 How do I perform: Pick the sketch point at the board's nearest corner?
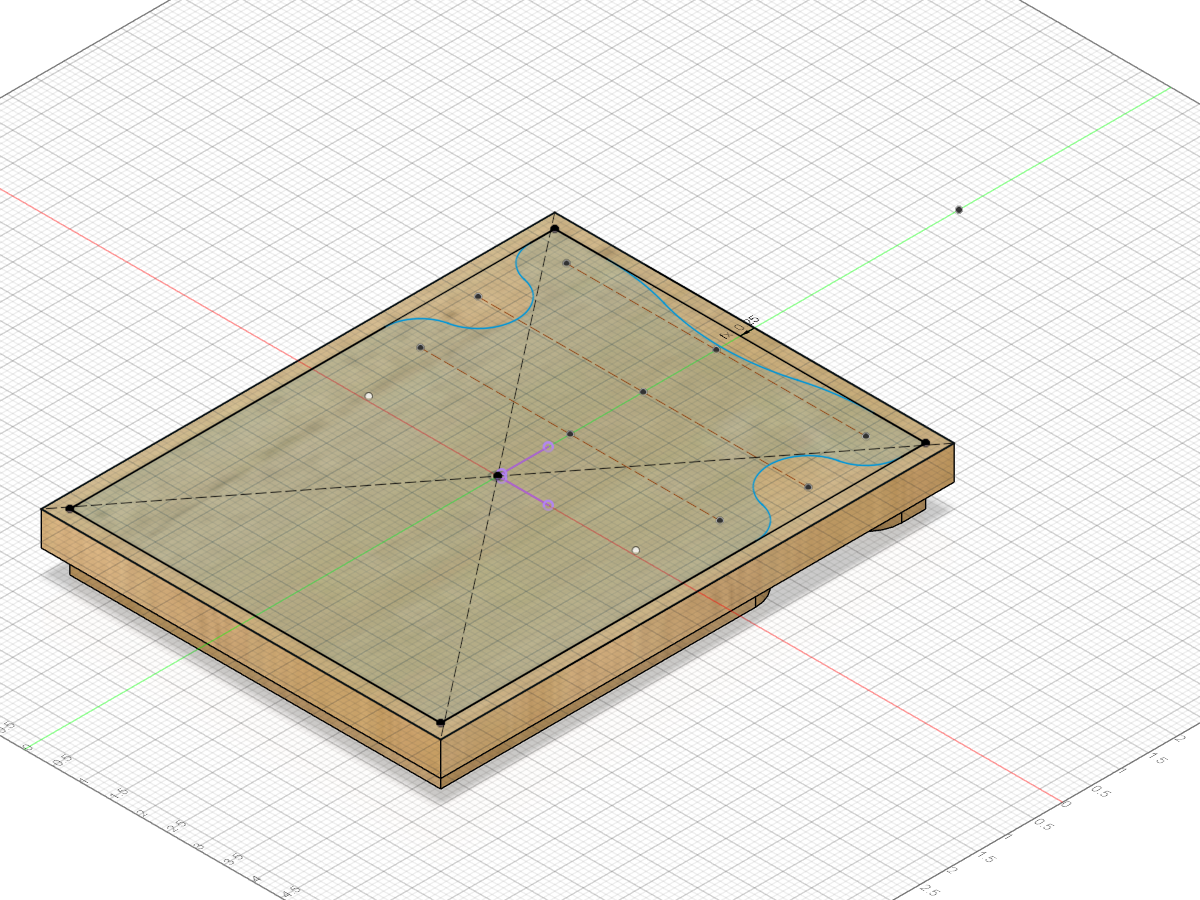[x=440, y=722]
